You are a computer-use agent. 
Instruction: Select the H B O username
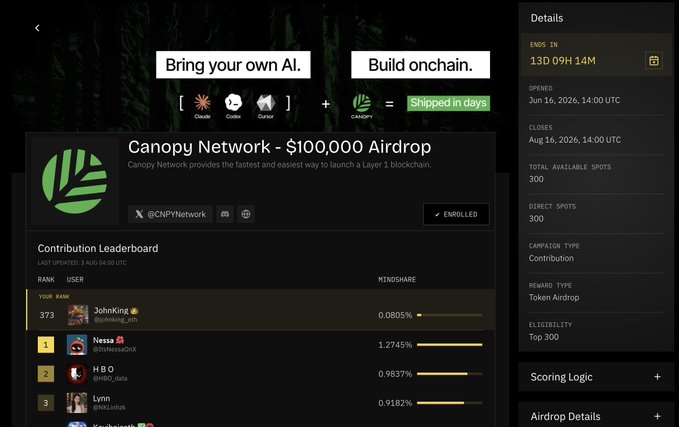(x=103, y=369)
